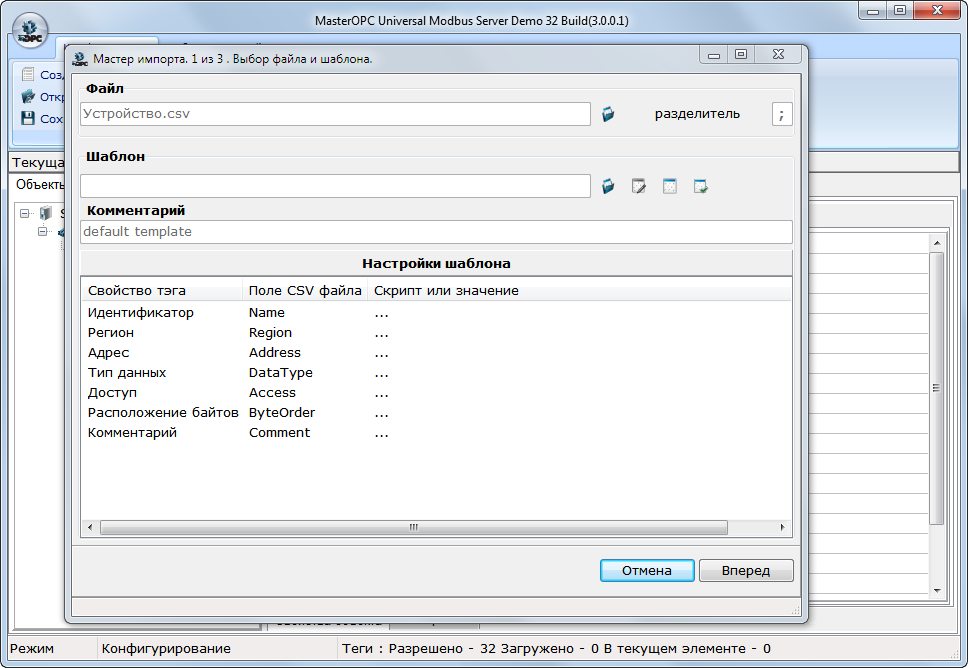Click the template icon with the green checkmark

tap(701, 186)
